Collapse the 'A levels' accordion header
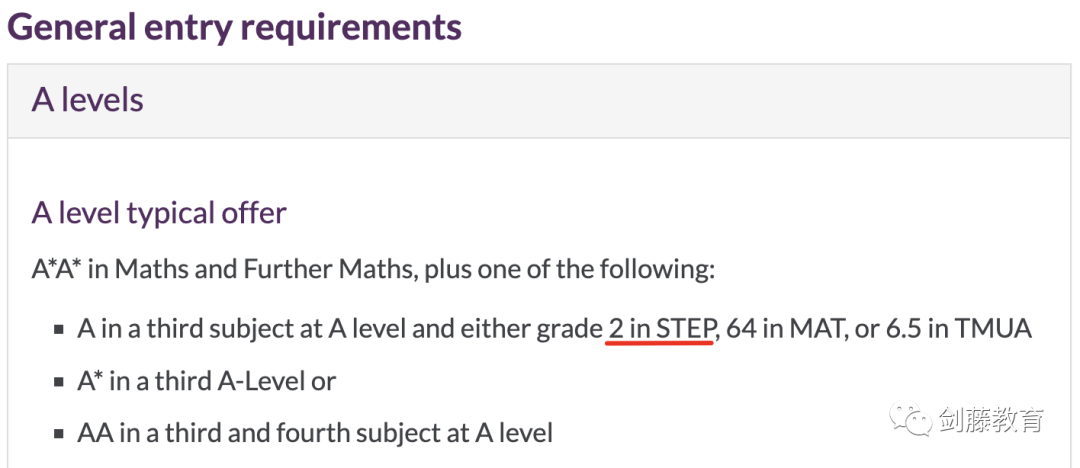 click(539, 101)
